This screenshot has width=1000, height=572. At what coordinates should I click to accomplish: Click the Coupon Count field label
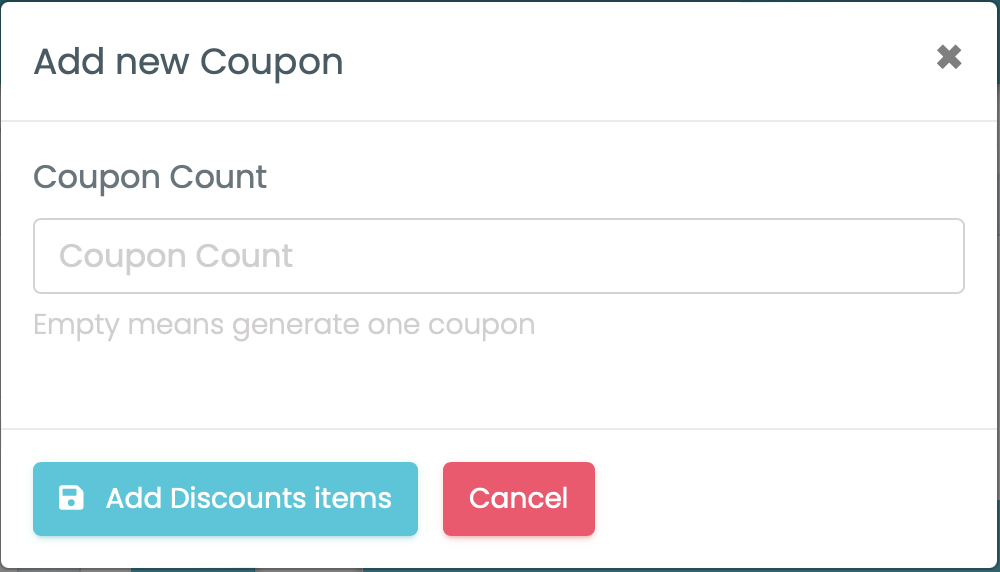(x=150, y=177)
